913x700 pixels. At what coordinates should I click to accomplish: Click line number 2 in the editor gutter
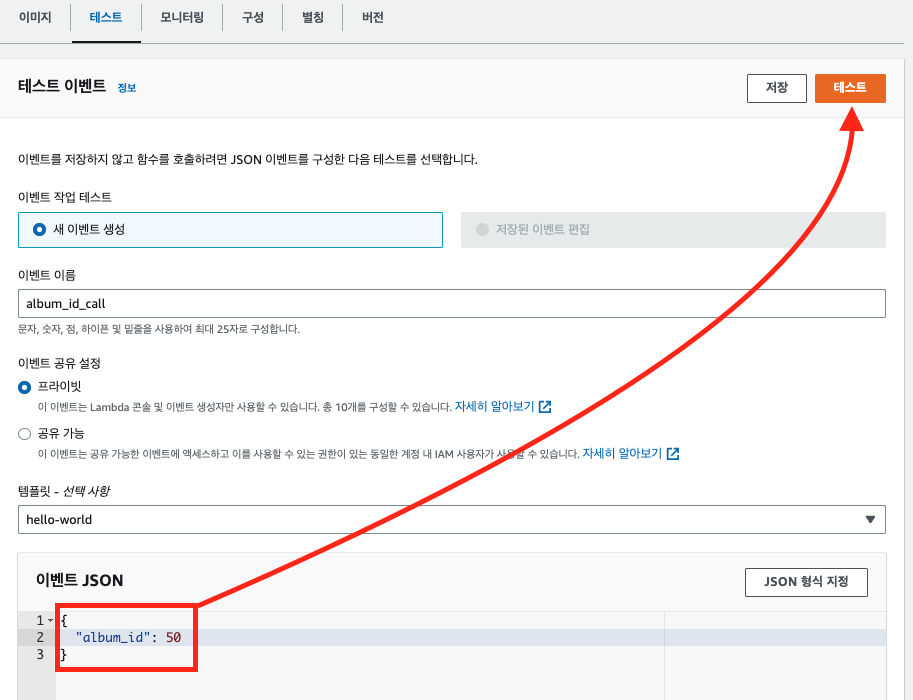pos(40,638)
